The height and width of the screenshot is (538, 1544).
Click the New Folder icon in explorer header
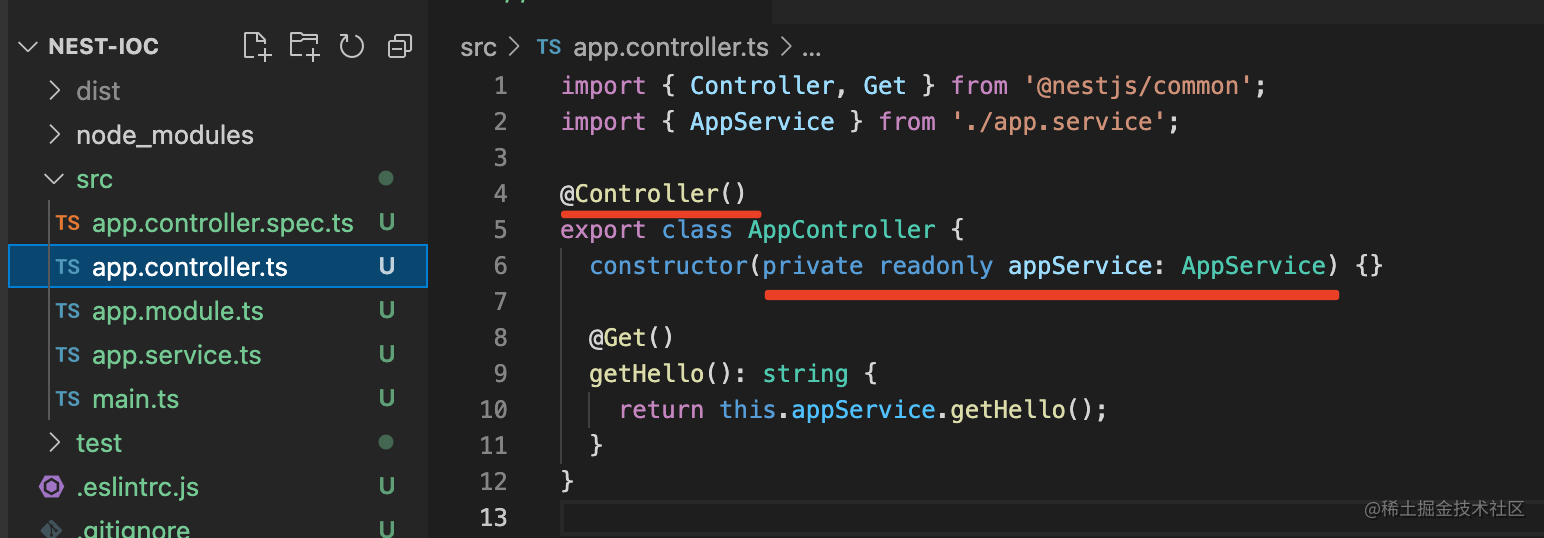(304, 46)
